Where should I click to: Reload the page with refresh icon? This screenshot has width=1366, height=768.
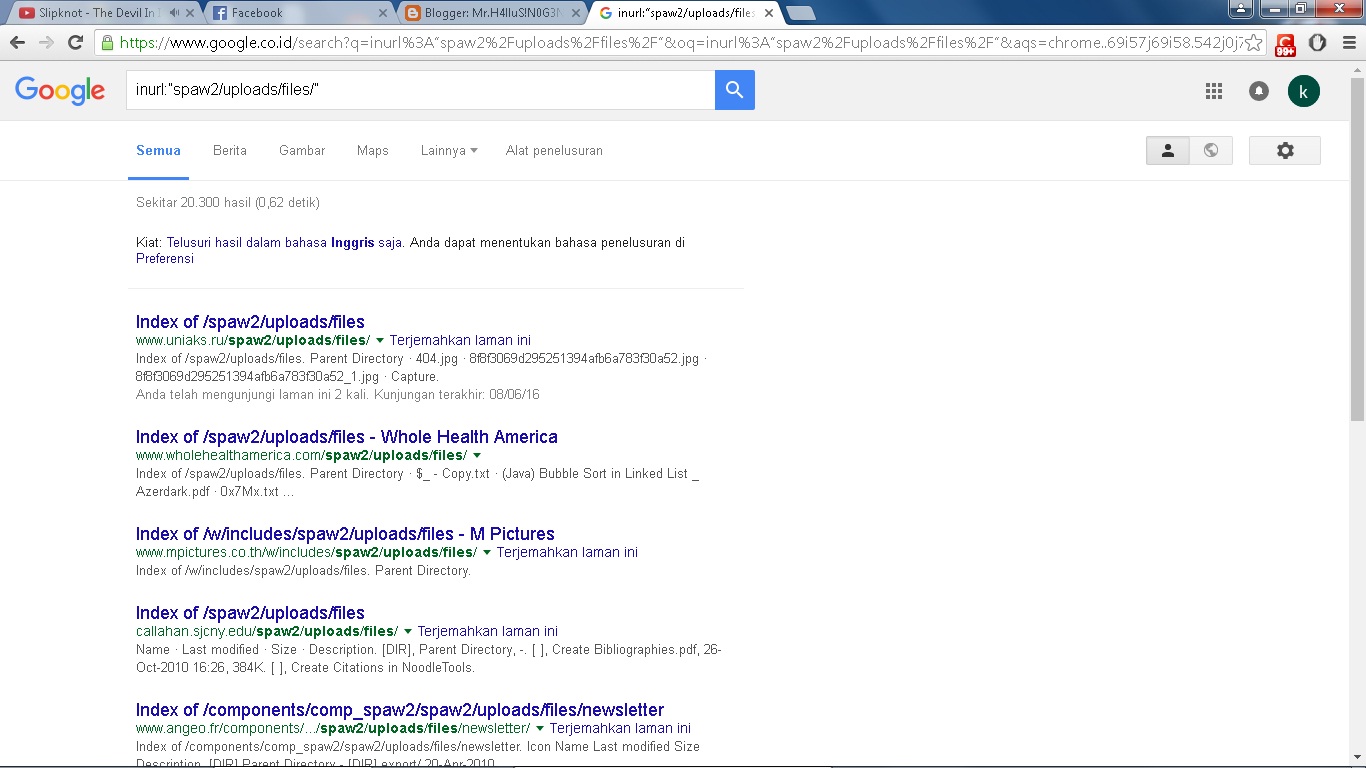pyautogui.click(x=75, y=42)
